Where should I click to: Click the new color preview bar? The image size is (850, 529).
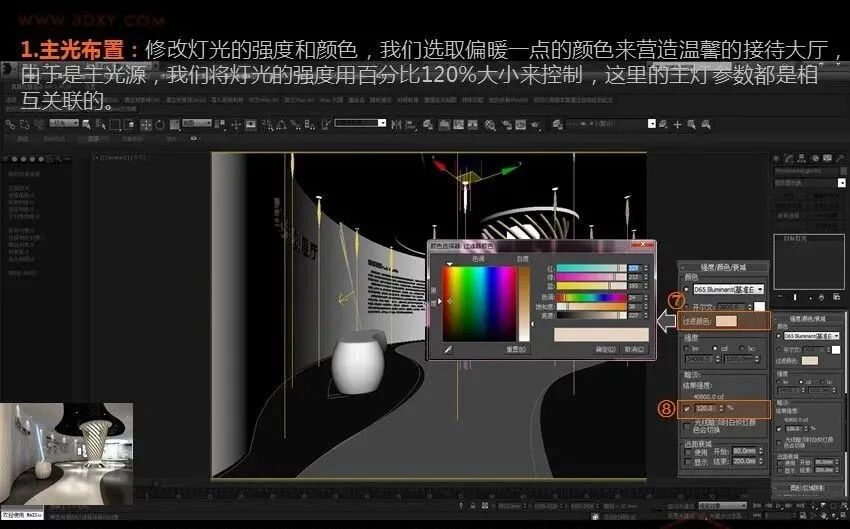[602, 334]
